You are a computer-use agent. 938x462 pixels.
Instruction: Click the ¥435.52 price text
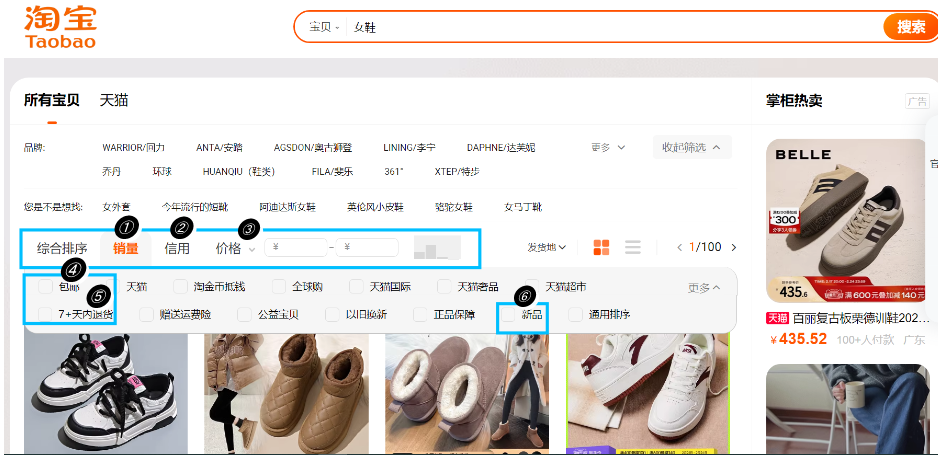[x=799, y=339]
